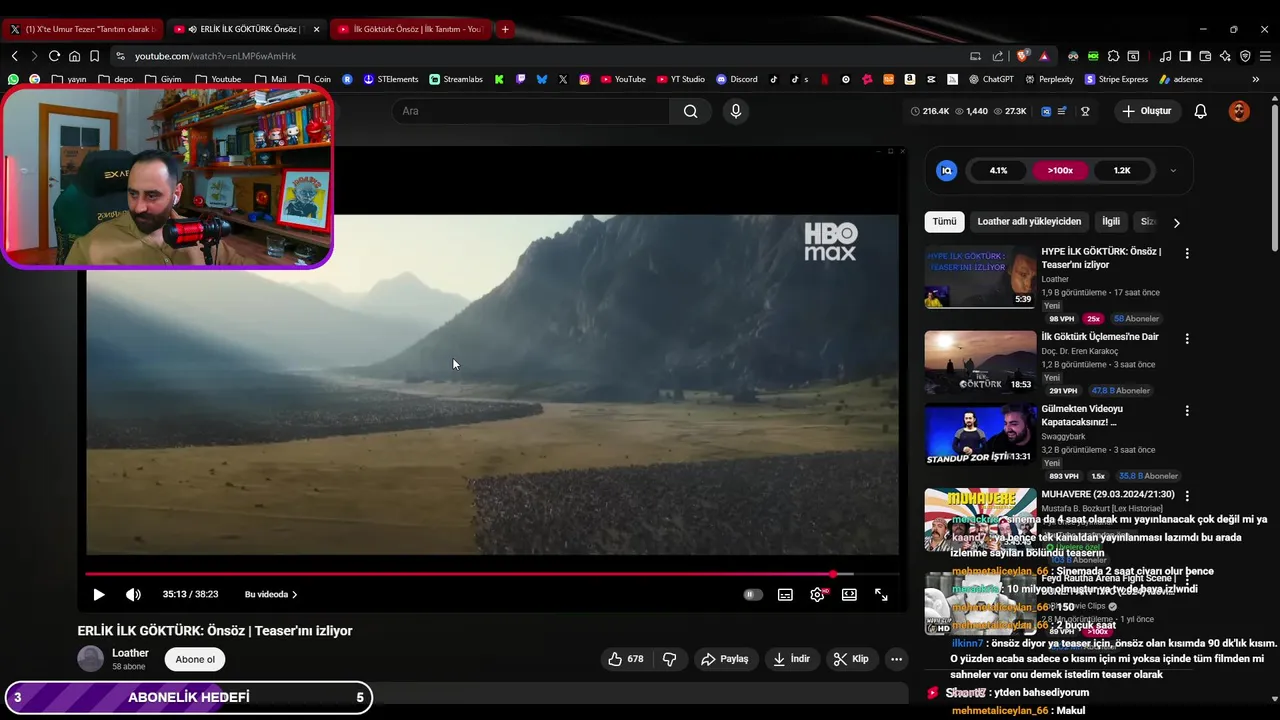Click the IQ extension badge icon

click(x=946, y=171)
